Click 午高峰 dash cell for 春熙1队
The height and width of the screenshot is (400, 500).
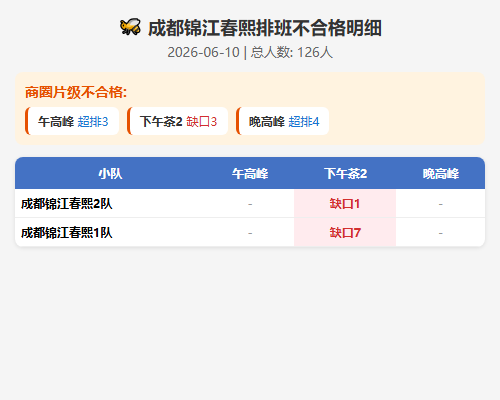[250, 233]
